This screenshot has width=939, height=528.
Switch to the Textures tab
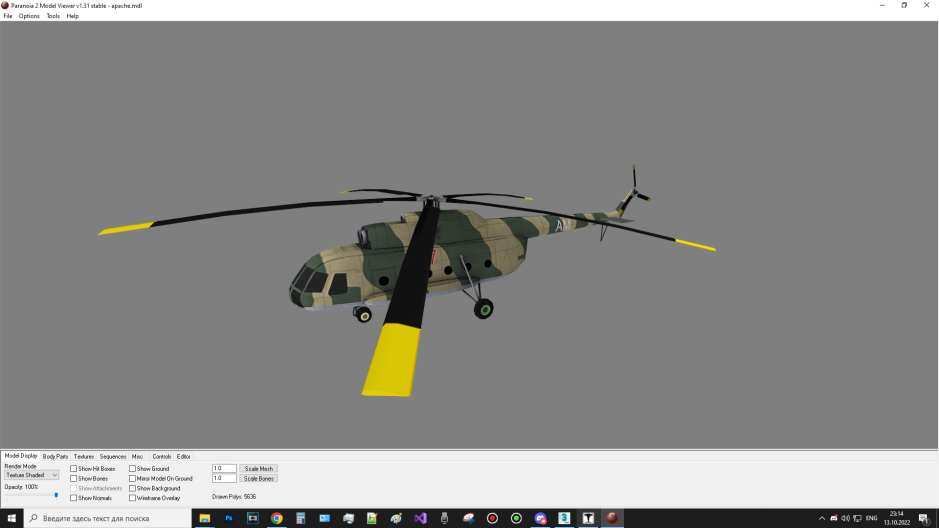(x=84, y=456)
